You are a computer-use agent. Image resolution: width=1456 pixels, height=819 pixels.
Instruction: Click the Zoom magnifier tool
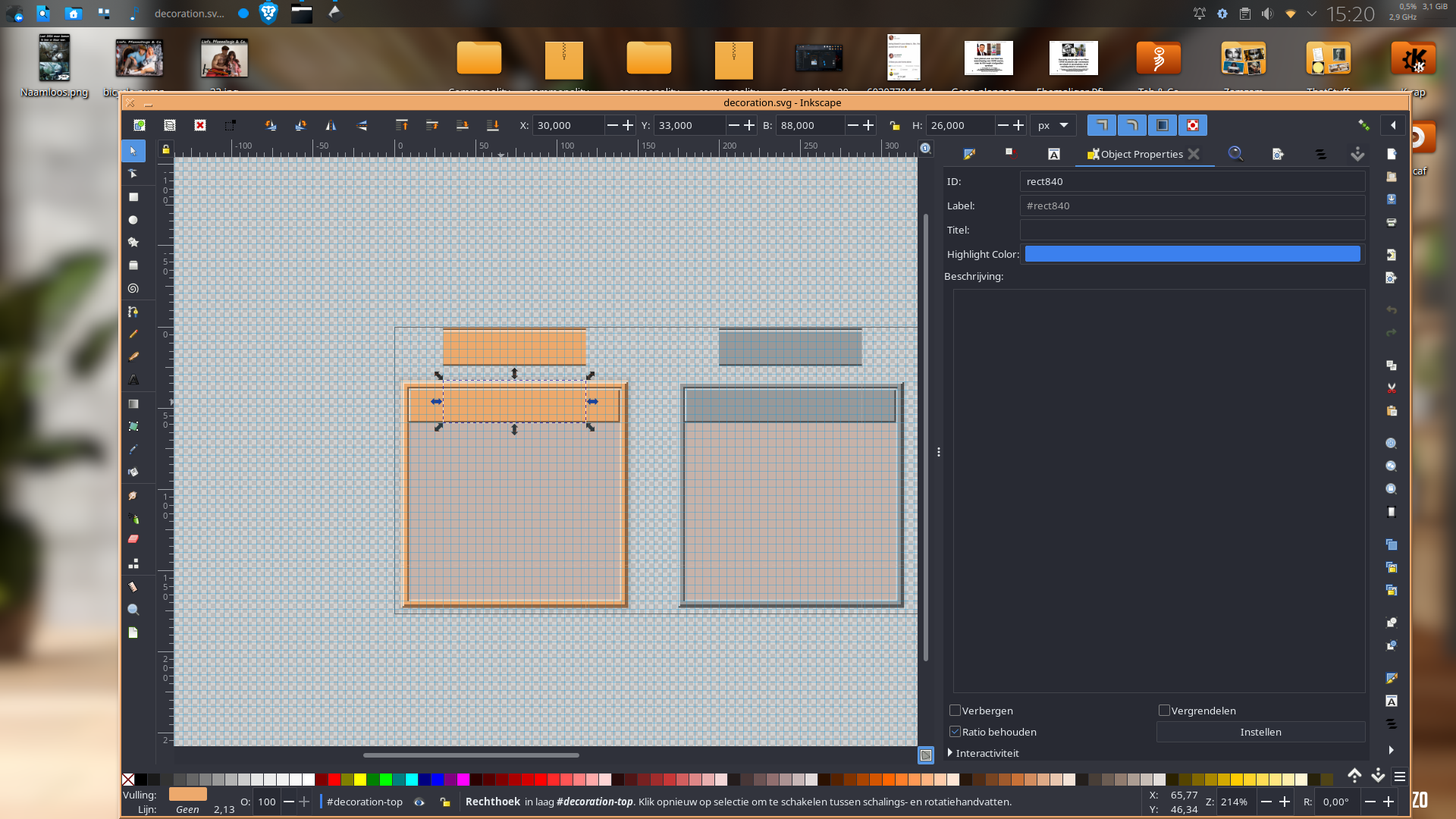(133, 610)
